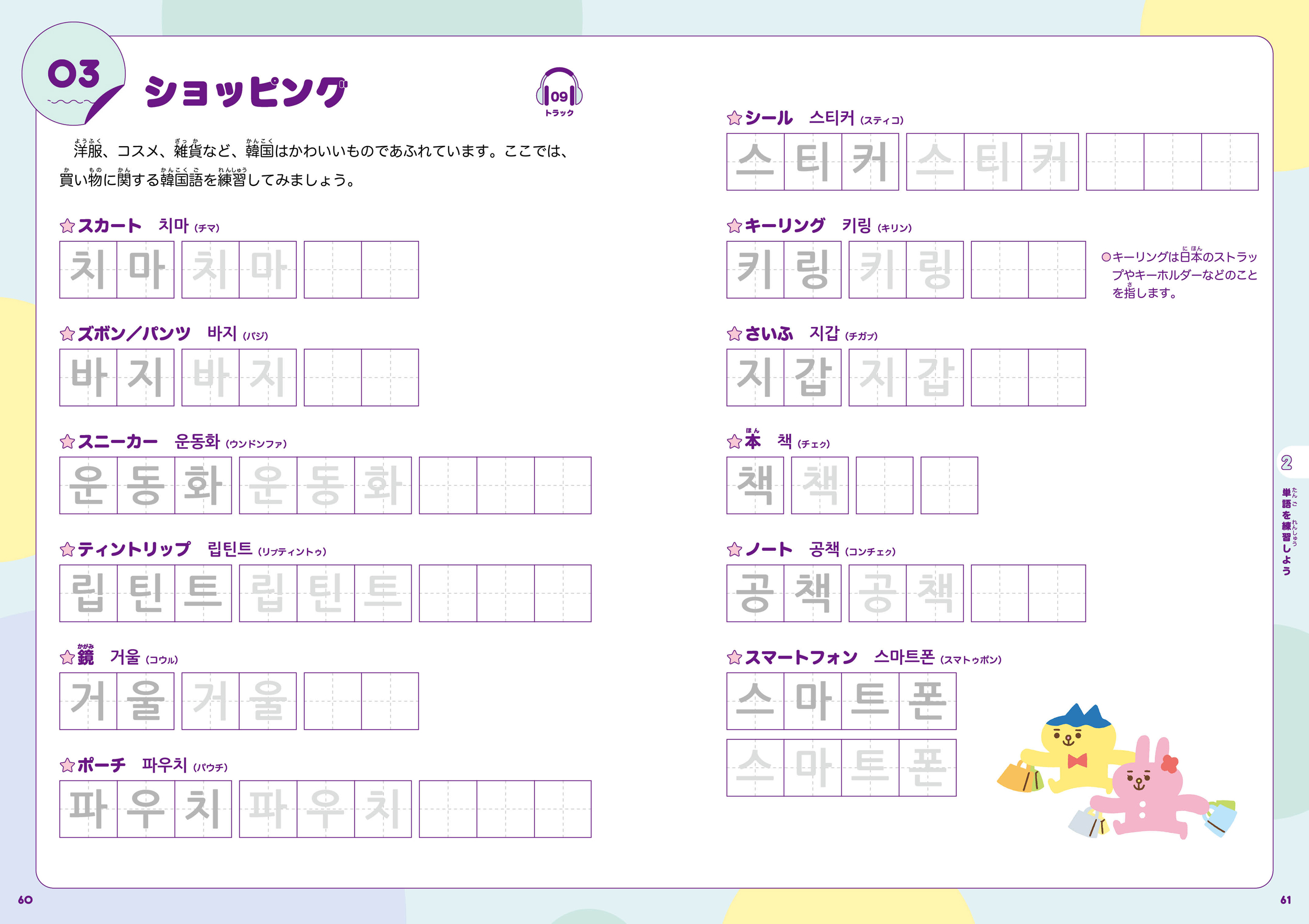Screen dimensions: 1309x924
Task: Click the Korean word 거울 label
Action: pos(125,657)
